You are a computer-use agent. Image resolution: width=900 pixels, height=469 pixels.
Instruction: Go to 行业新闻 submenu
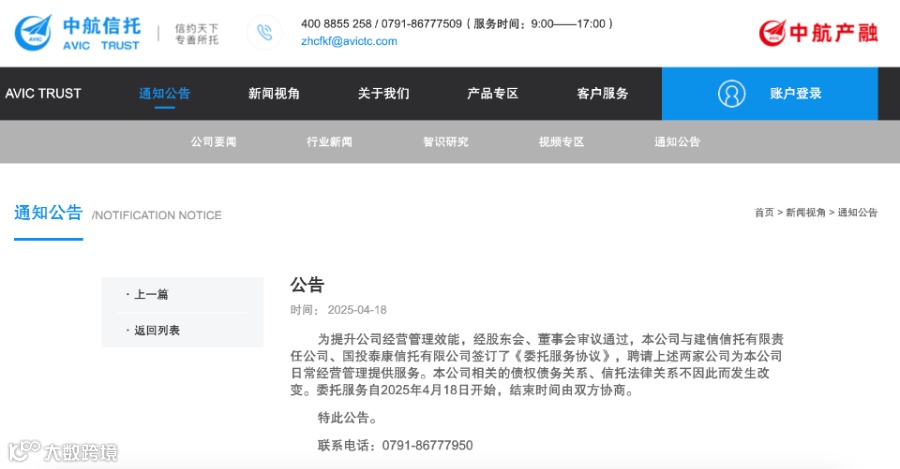point(329,142)
